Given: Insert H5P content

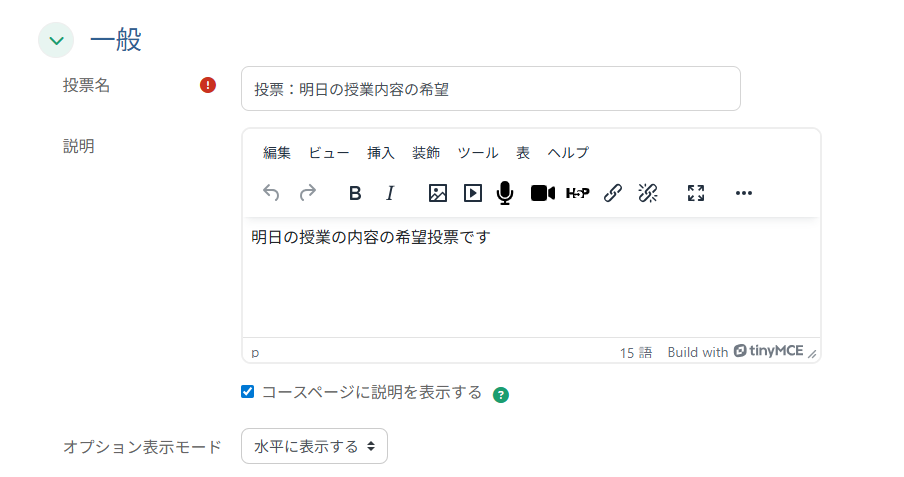Looking at the screenshot, I should pyautogui.click(x=577, y=193).
